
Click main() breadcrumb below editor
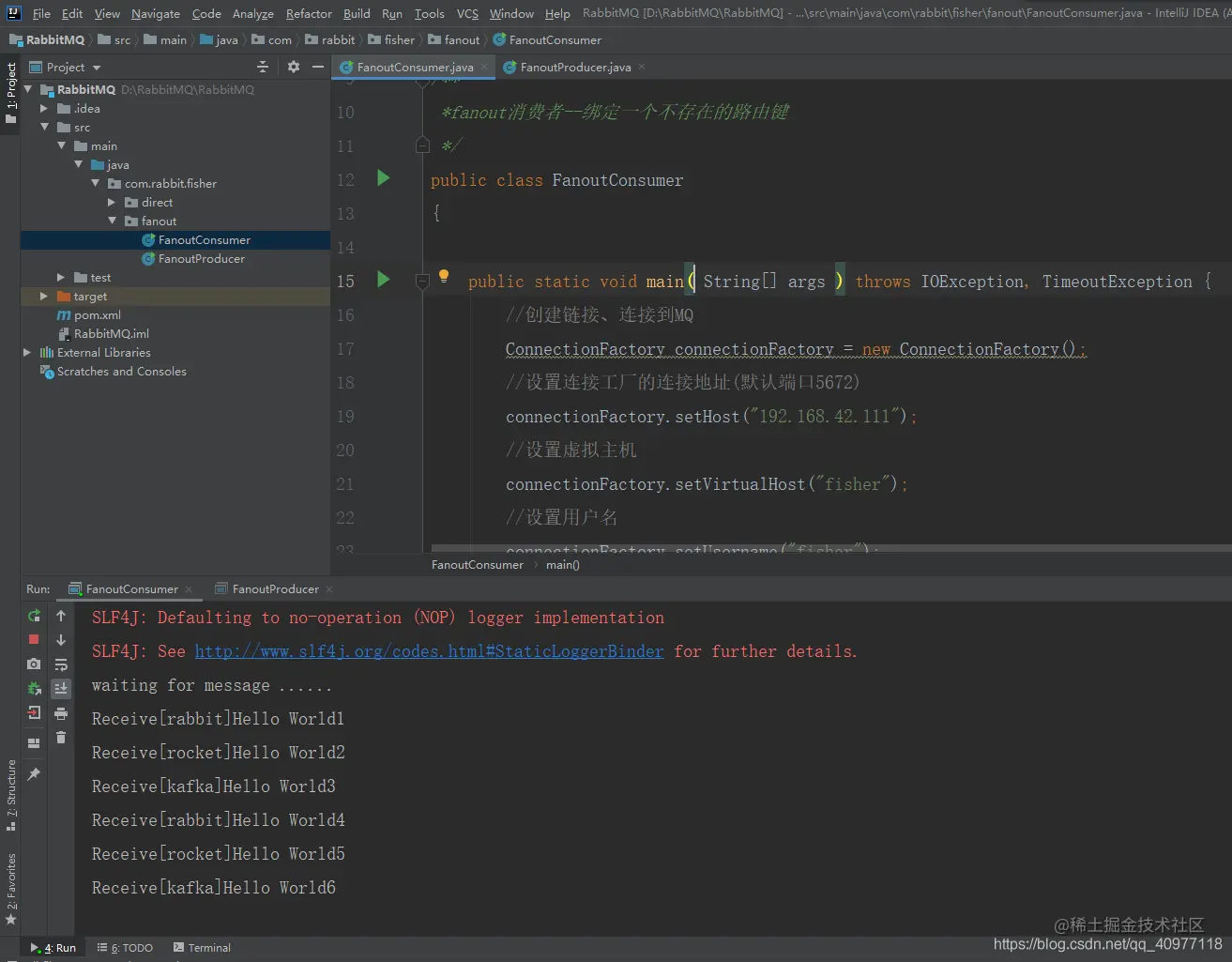point(563,565)
